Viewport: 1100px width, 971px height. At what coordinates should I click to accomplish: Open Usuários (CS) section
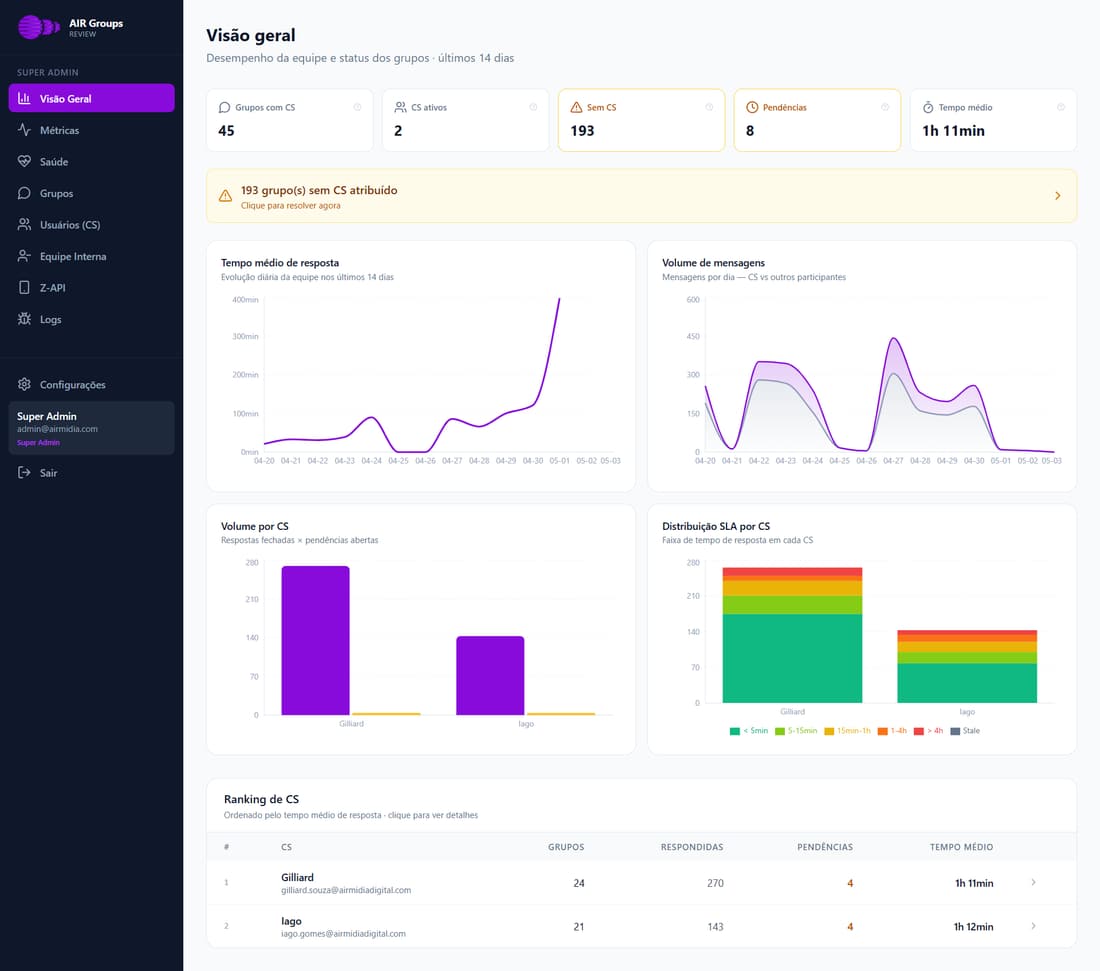tap(91, 225)
